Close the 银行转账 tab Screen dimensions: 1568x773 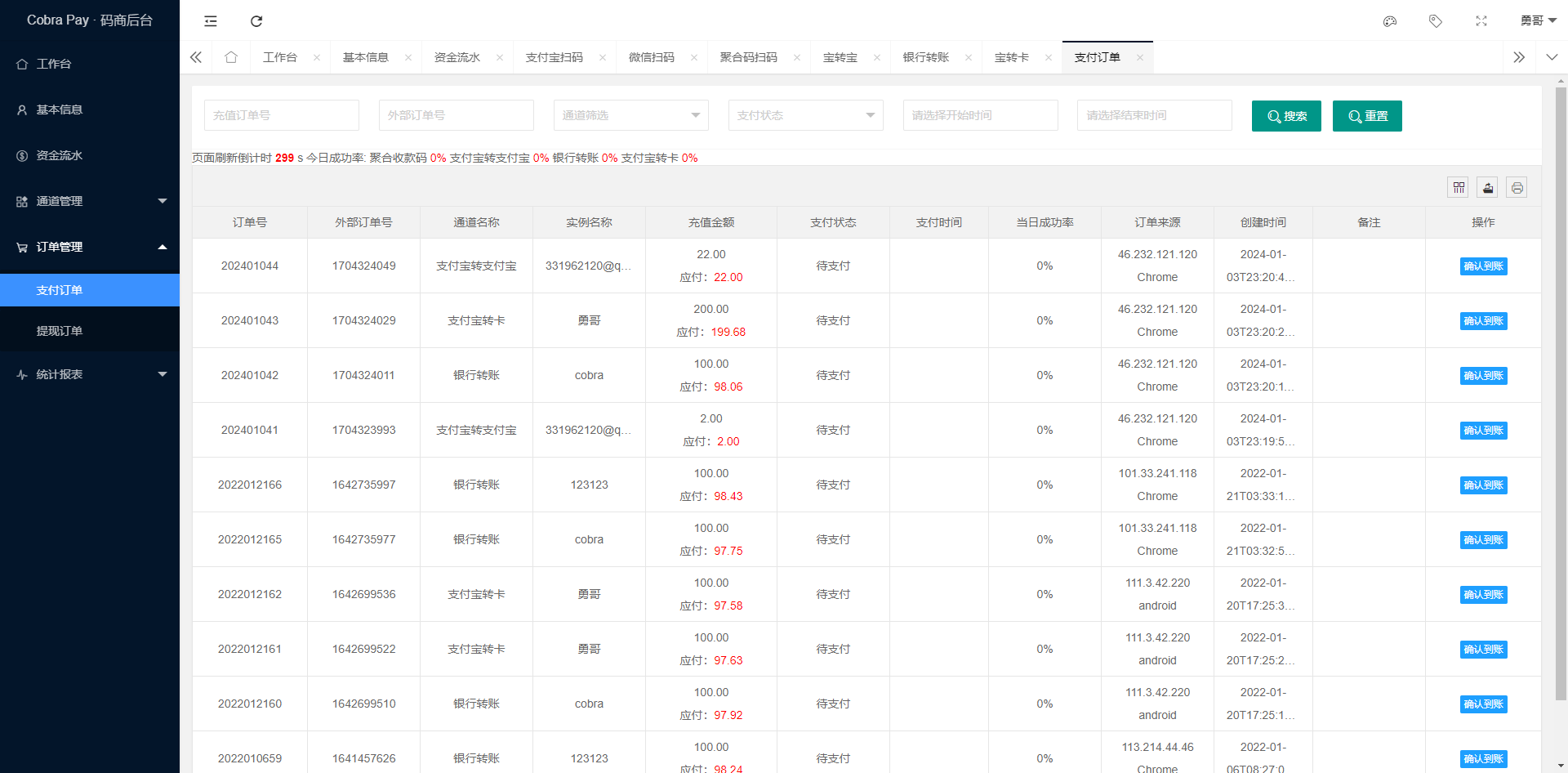(969, 57)
